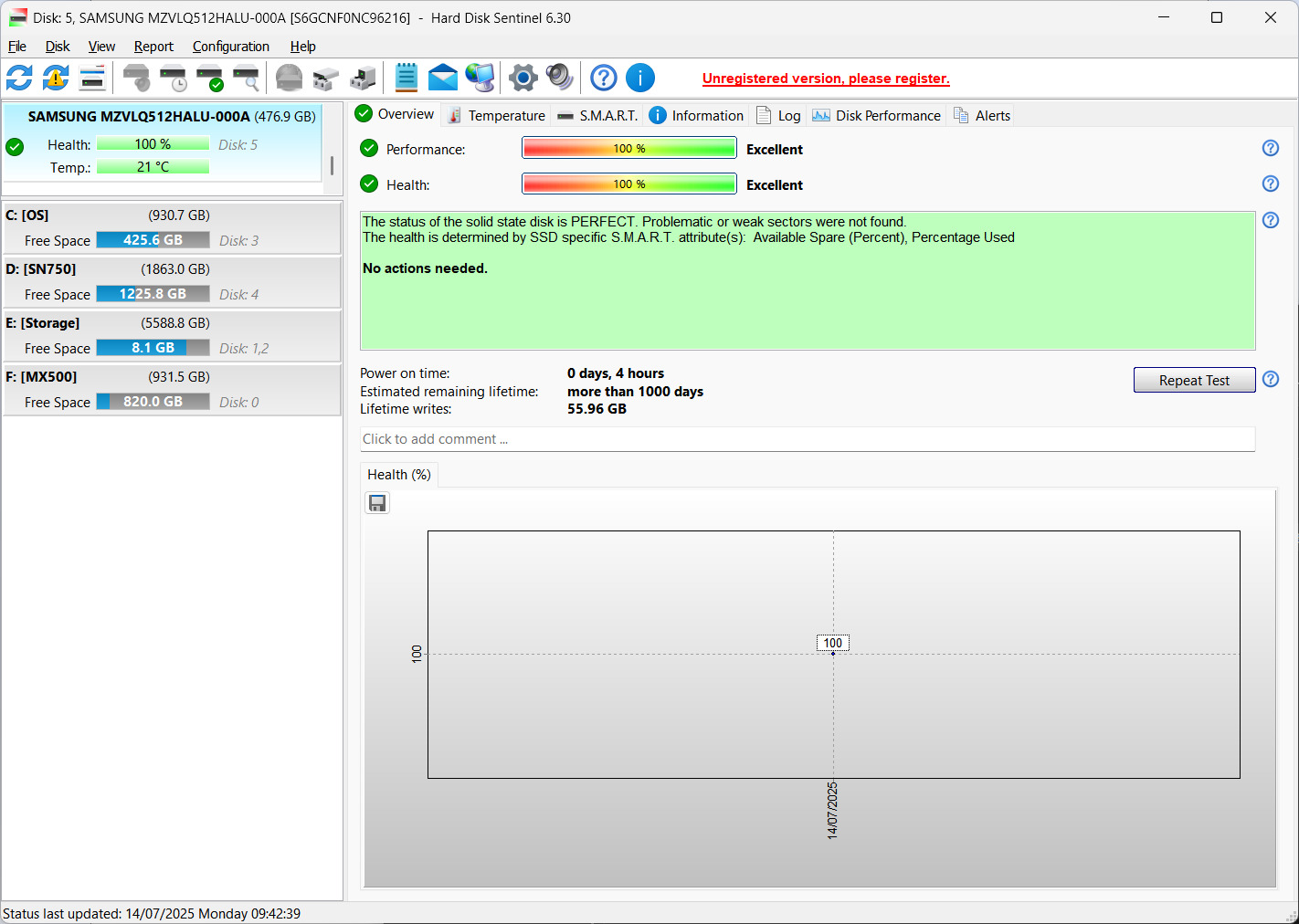The image size is (1299, 924).
Task: Click the Lifetime writes 55.96 GB value
Action: click(597, 409)
